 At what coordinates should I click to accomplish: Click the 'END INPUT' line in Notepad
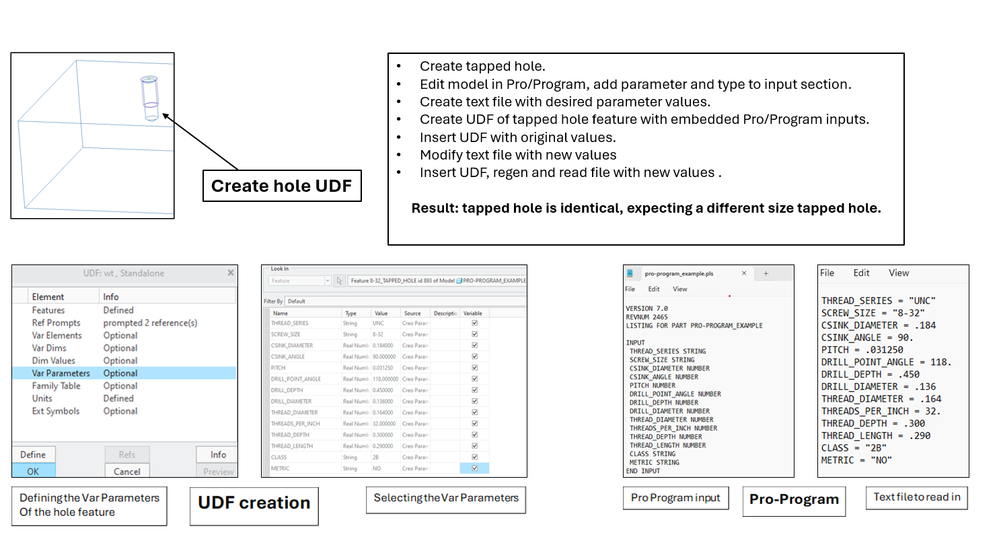coord(643,471)
